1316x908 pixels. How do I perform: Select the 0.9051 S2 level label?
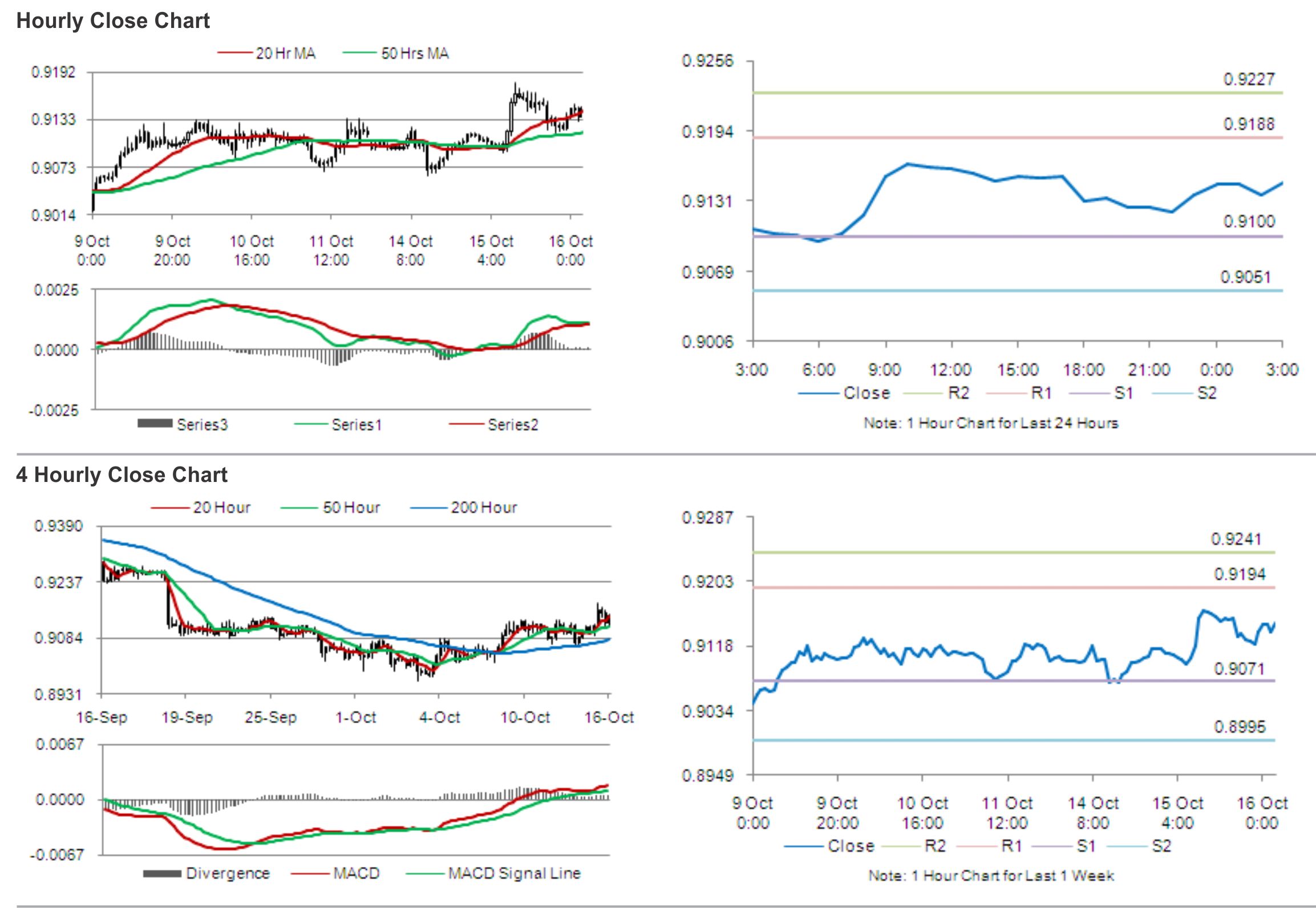click(x=1246, y=277)
